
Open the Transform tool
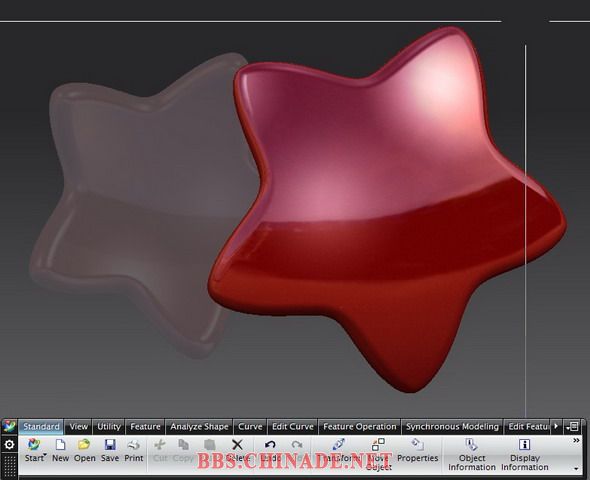338,444
